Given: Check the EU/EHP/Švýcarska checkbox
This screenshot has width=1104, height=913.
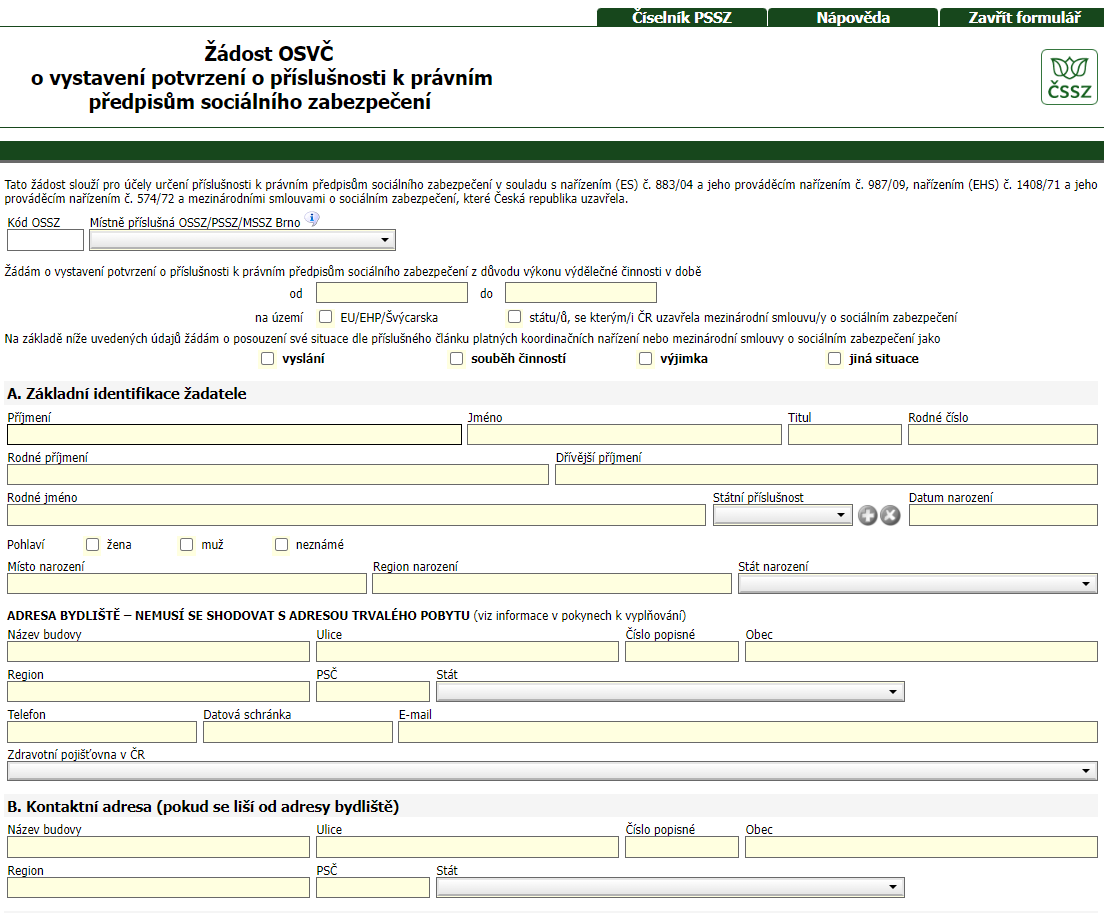Looking at the screenshot, I should click(x=326, y=317).
